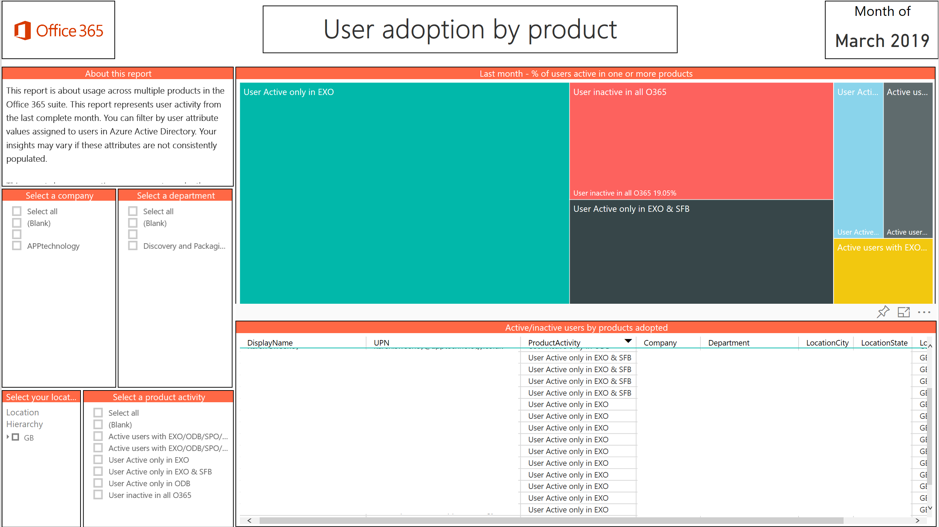Check User Active only in ODB
939x527 pixels.
pos(98,483)
